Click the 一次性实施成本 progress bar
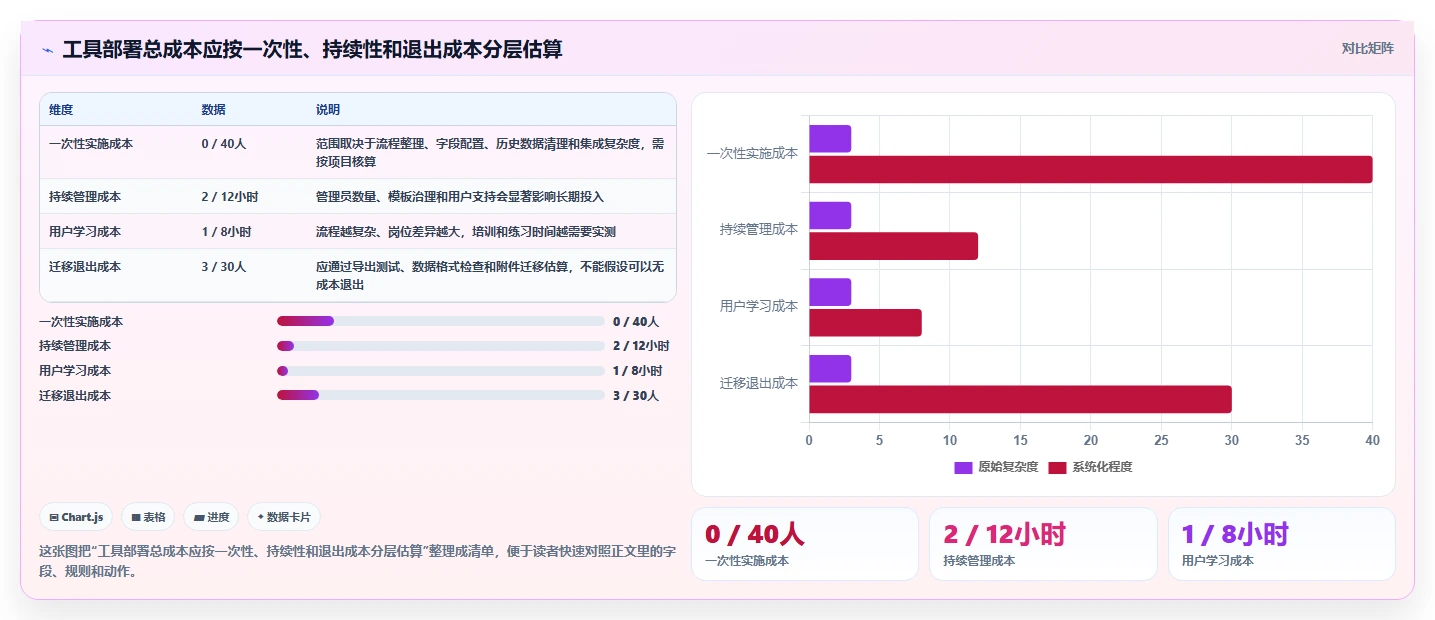Screen dimensions: 1435x620 click(x=441, y=321)
